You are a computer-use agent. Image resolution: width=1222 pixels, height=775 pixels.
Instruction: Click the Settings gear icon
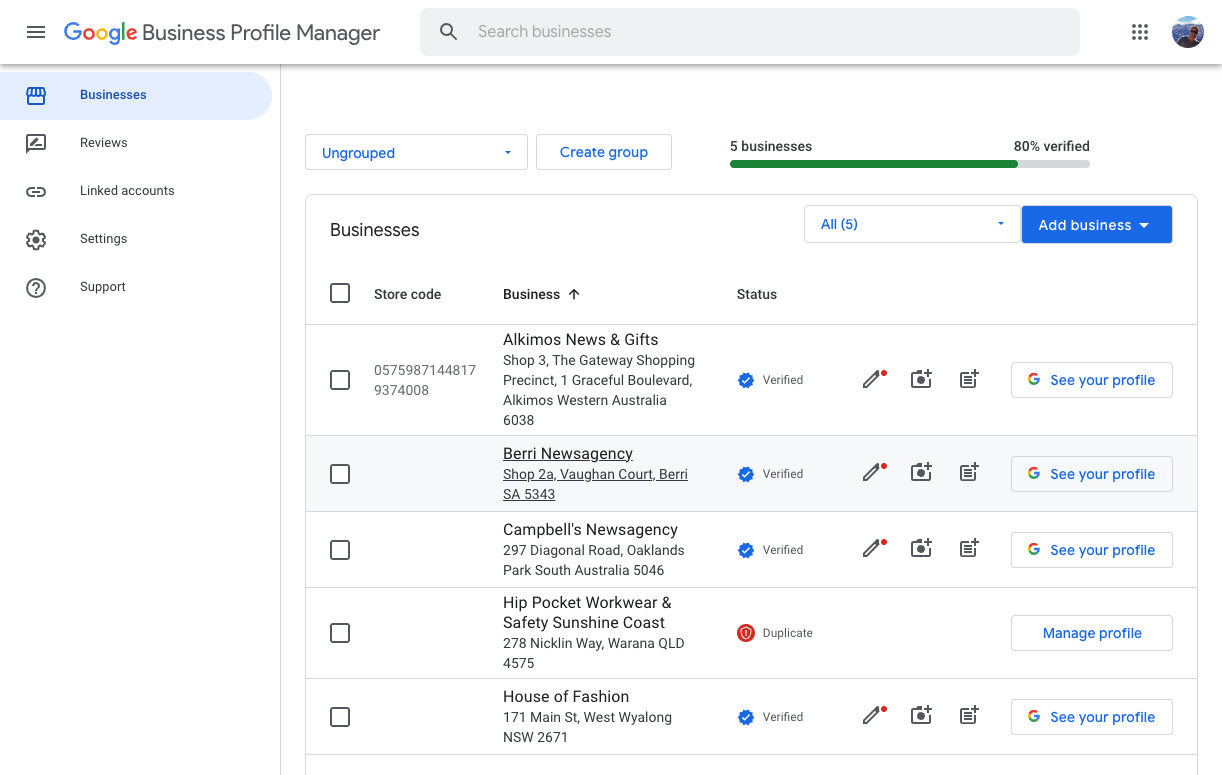36,239
